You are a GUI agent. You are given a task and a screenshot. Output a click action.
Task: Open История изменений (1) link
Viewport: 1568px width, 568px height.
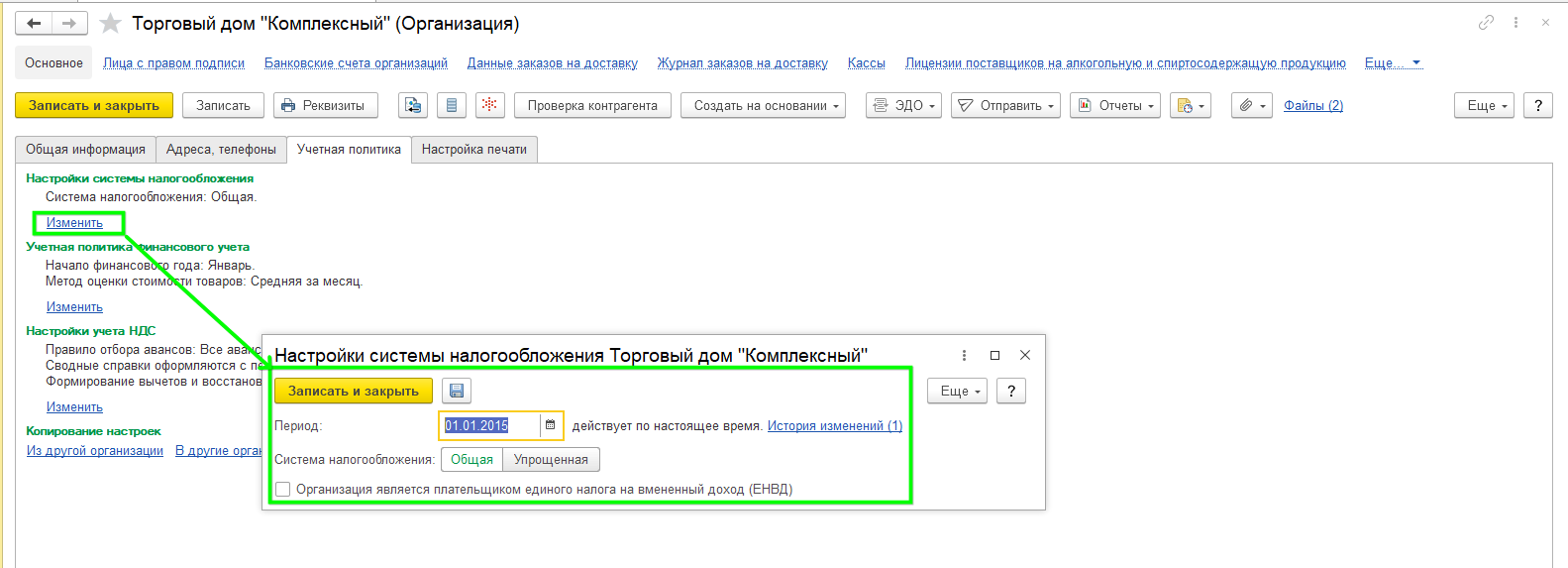[x=835, y=425]
